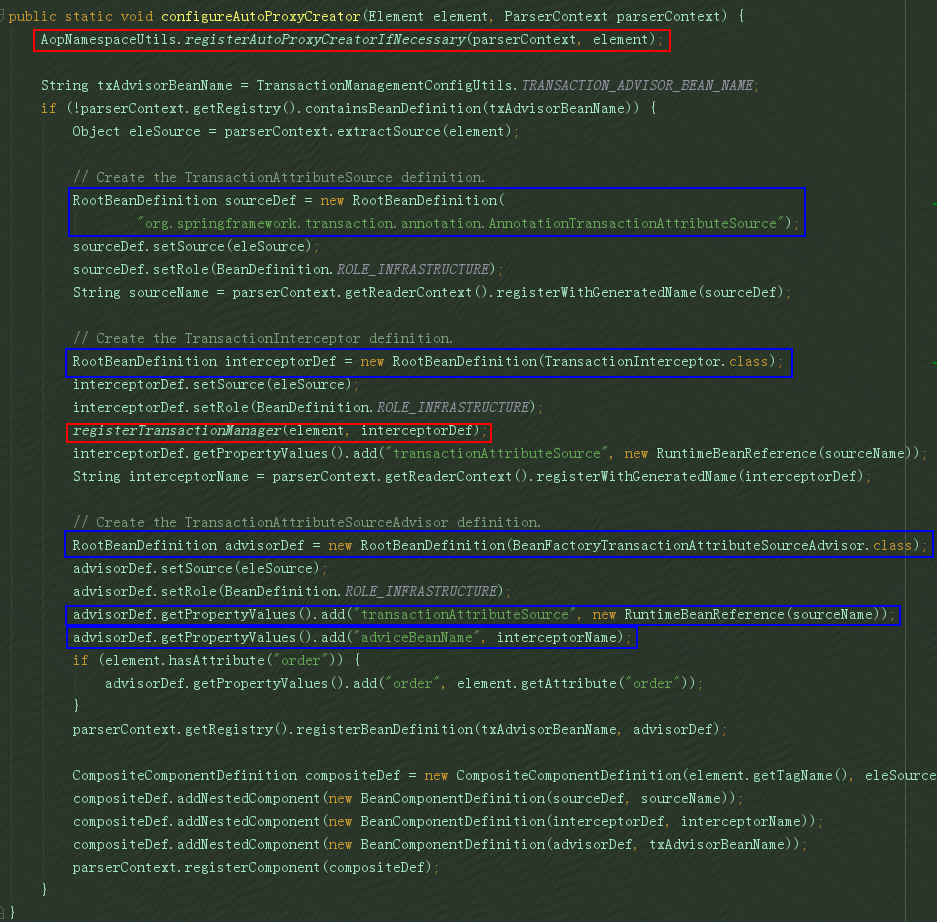Click the TransactionInterceptor.class argument
This screenshot has height=922, width=937.
pos(656,362)
